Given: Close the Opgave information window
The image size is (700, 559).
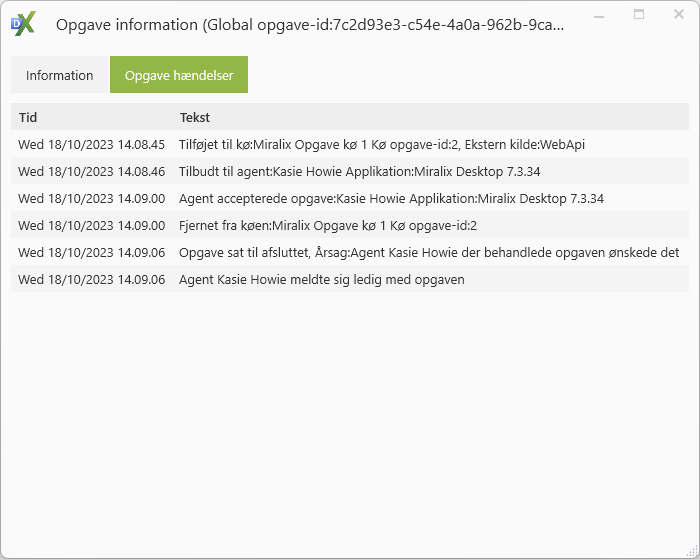Looking at the screenshot, I should click(677, 15).
